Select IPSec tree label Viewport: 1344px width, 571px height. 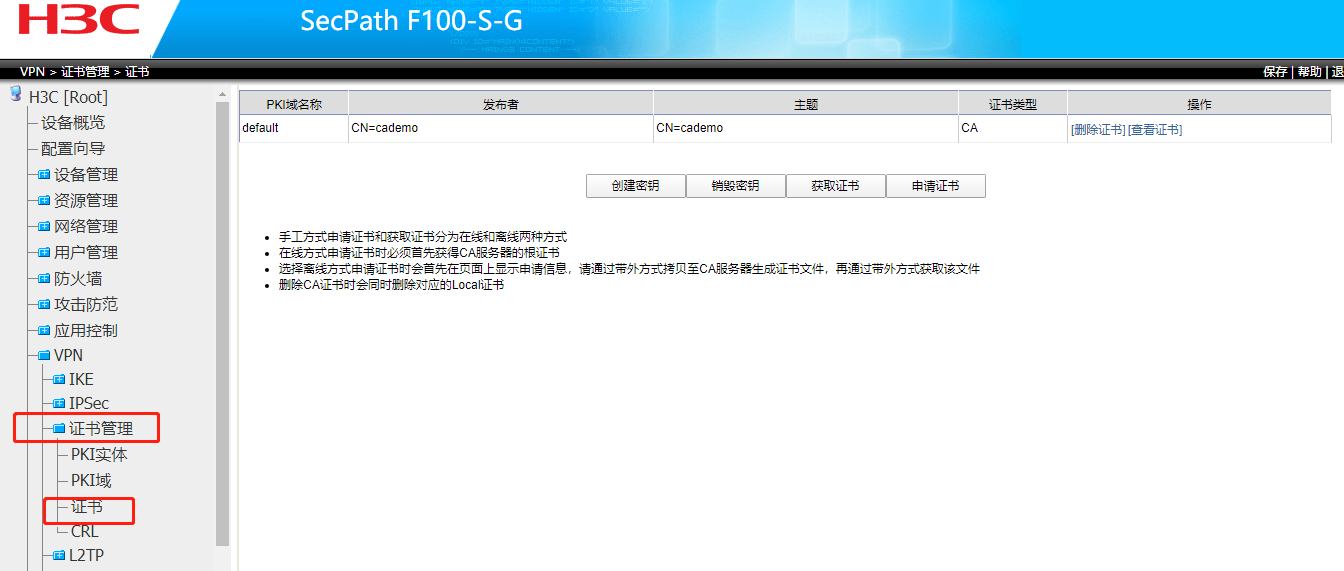89,403
